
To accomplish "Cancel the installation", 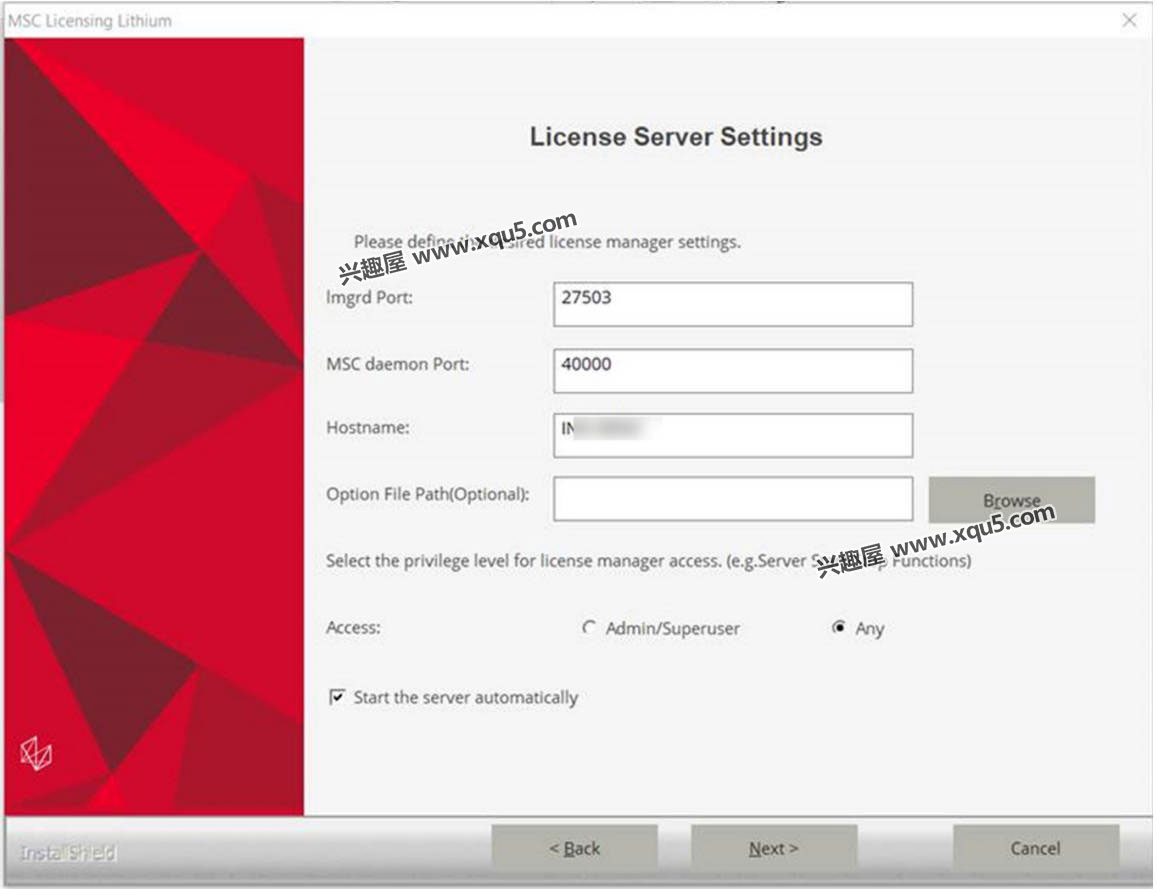I will (1036, 848).
